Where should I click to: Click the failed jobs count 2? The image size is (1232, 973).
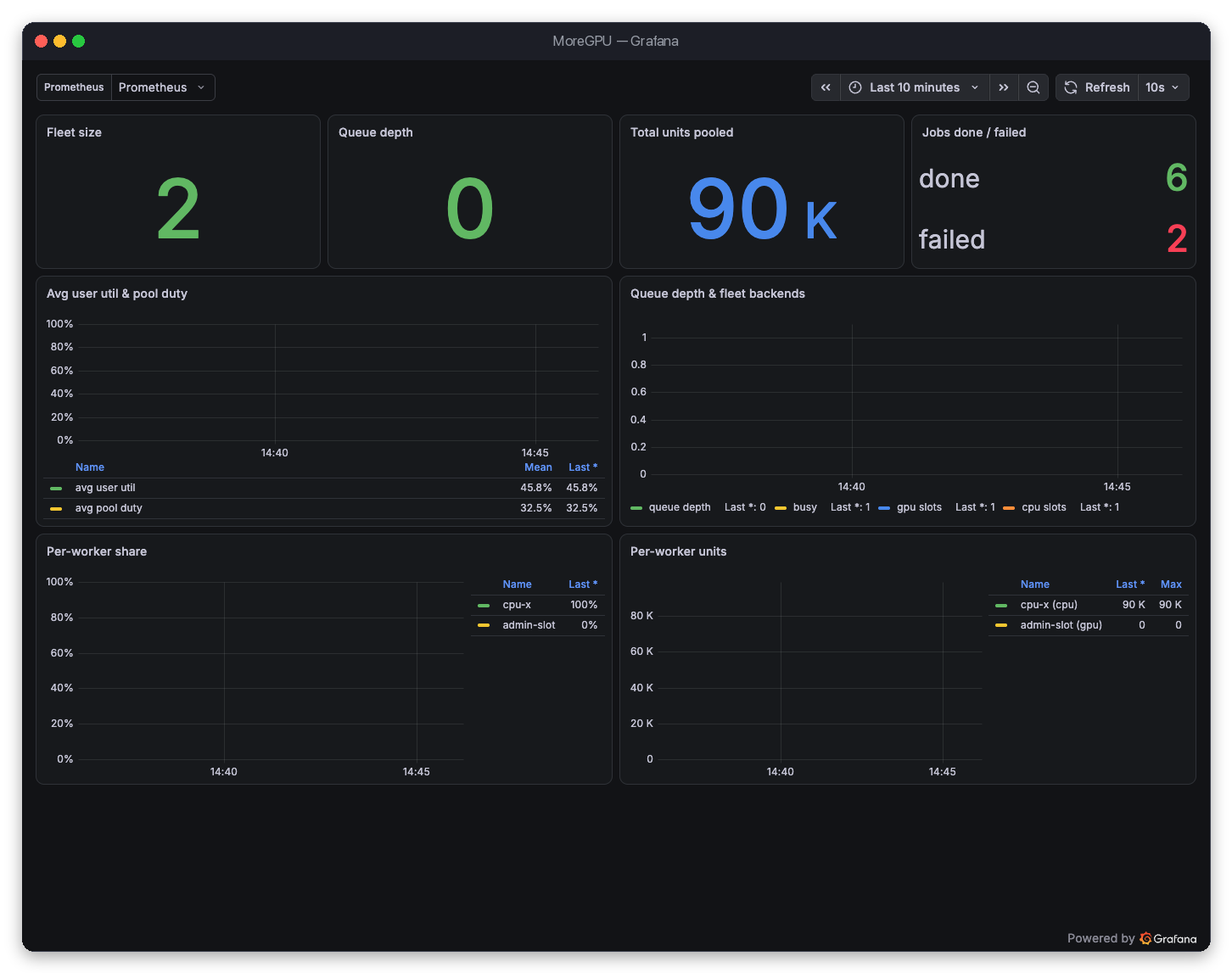point(1177,239)
